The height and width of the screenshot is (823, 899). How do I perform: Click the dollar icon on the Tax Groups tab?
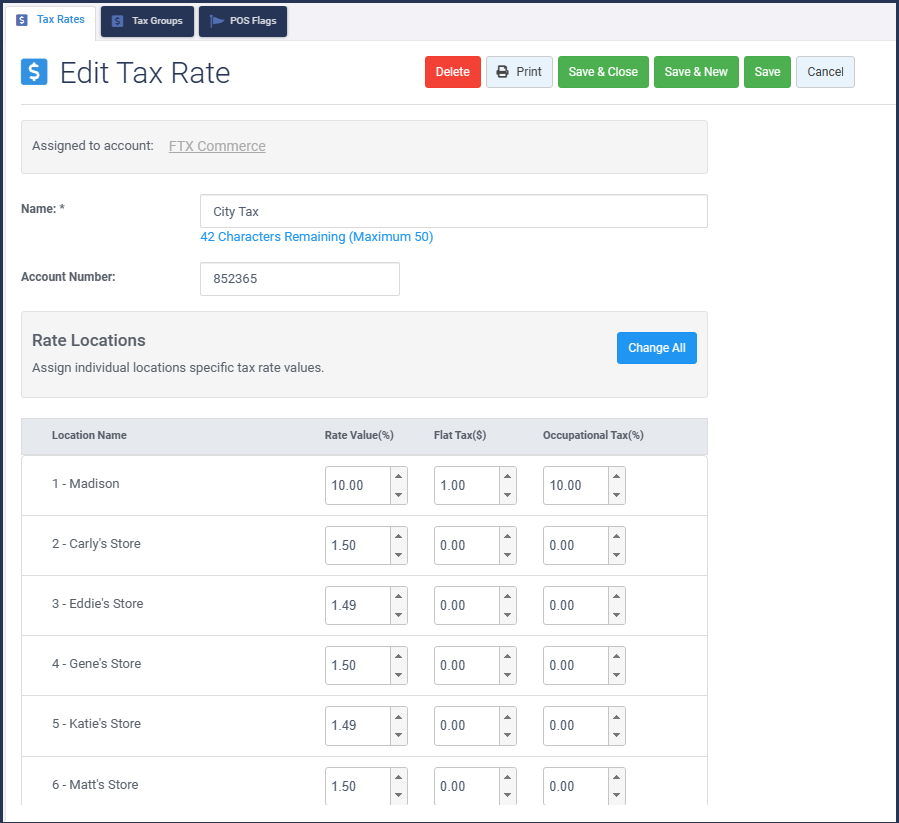tap(116, 20)
